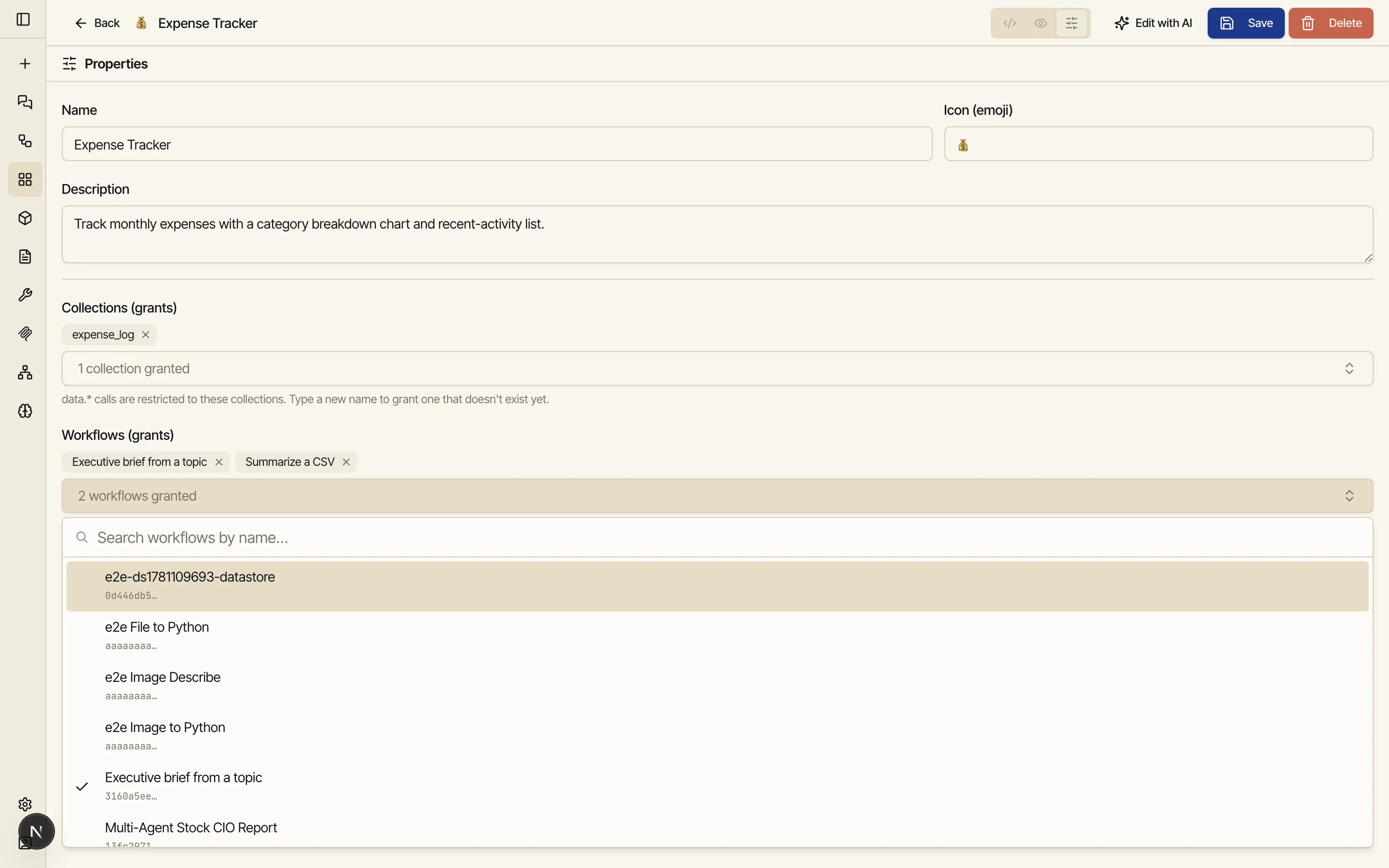Select e2e-ds1781109693-datastore workflow option

pos(717,586)
